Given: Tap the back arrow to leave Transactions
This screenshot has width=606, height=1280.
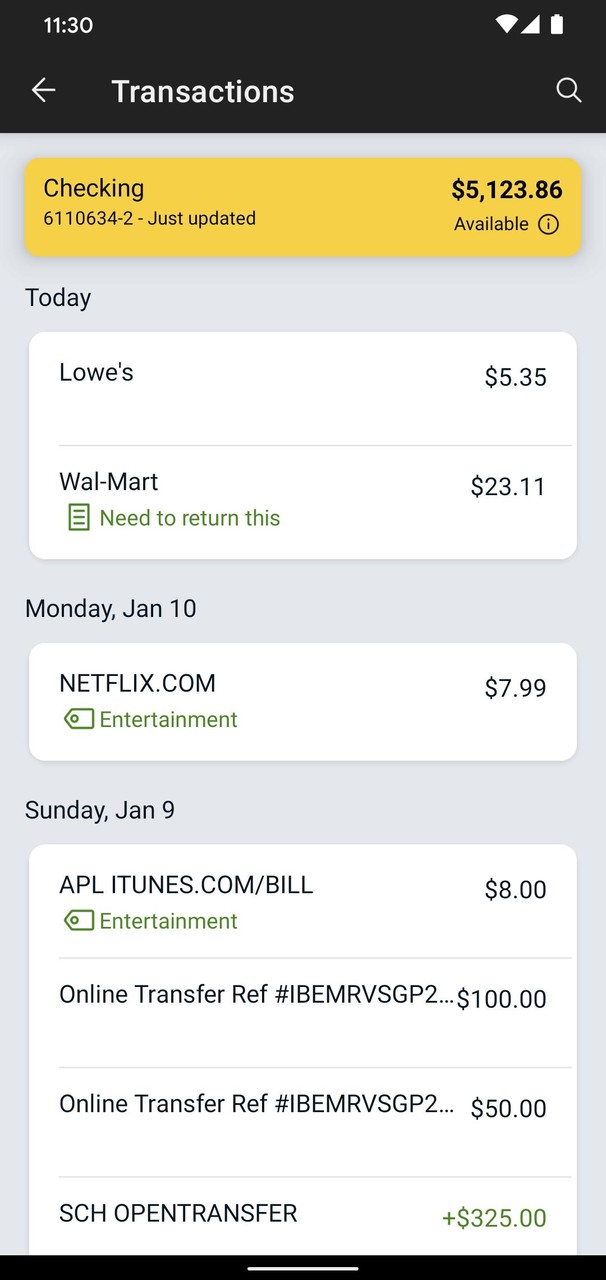Looking at the screenshot, I should click(x=43, y=90).
